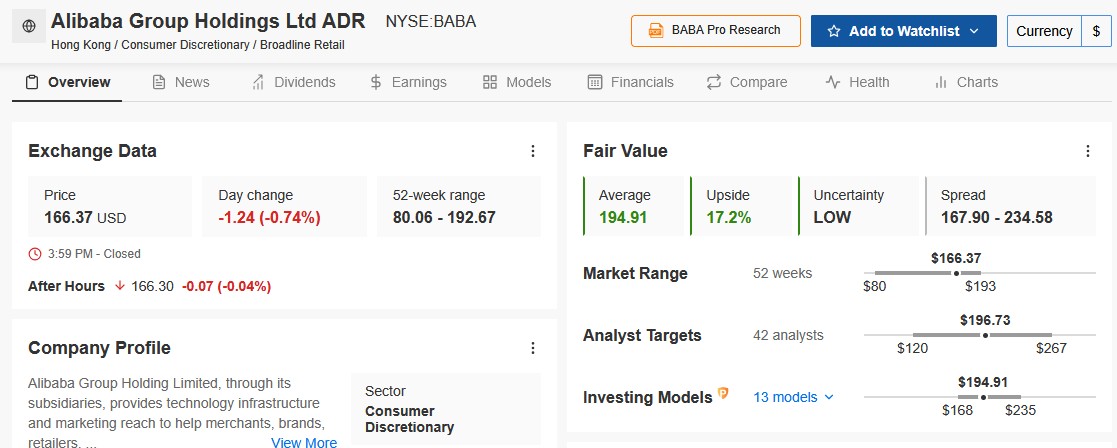Click the BABA Pro Research button
The height and width of the screenshot is (448, 1117).
715,30
